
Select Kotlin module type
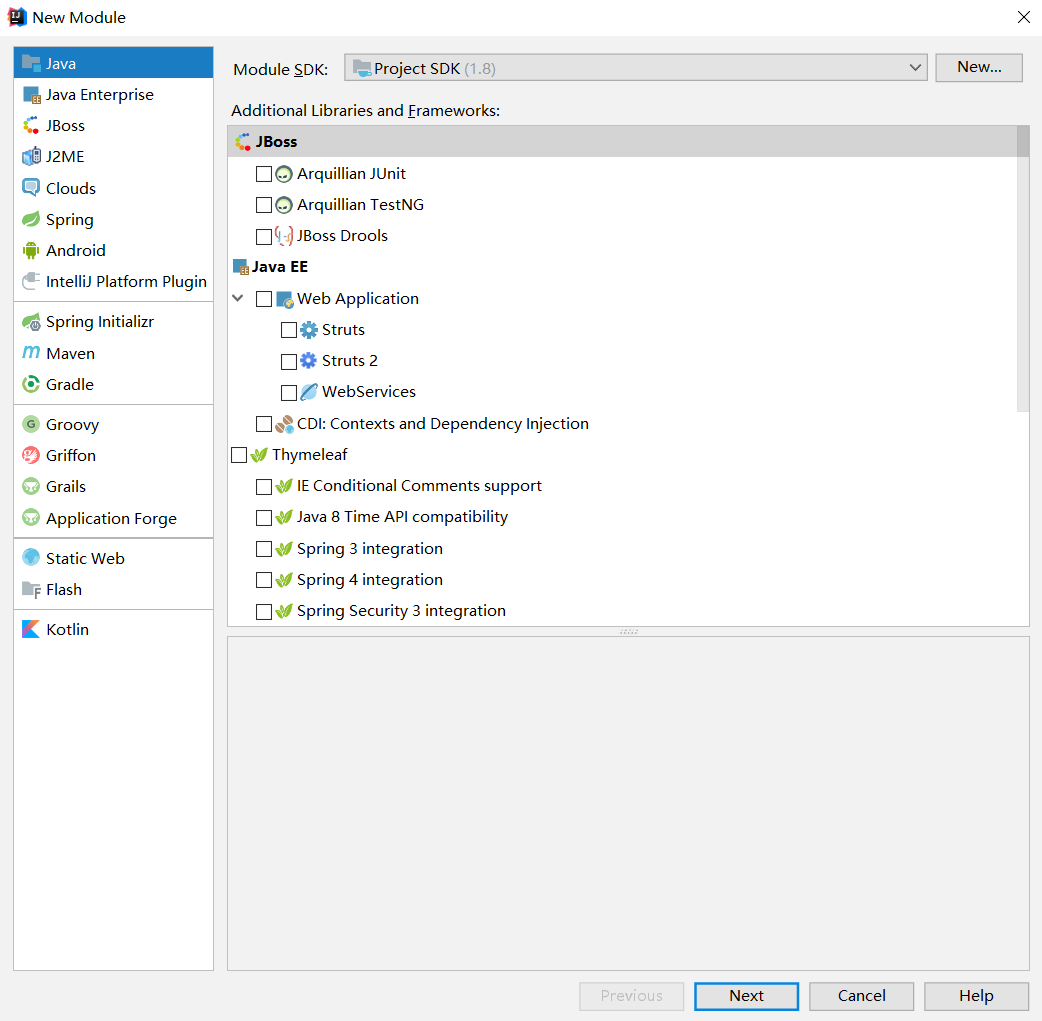[x=114, y=629]
